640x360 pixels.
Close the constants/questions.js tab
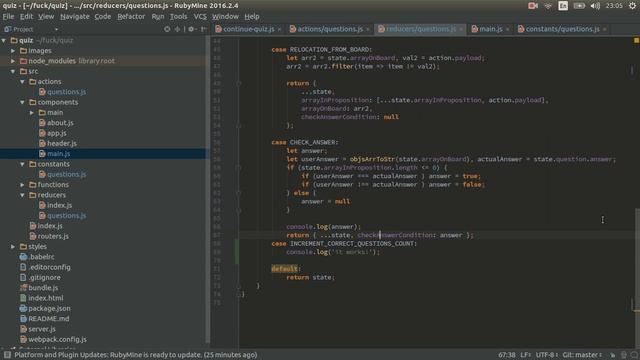(604, 29)
